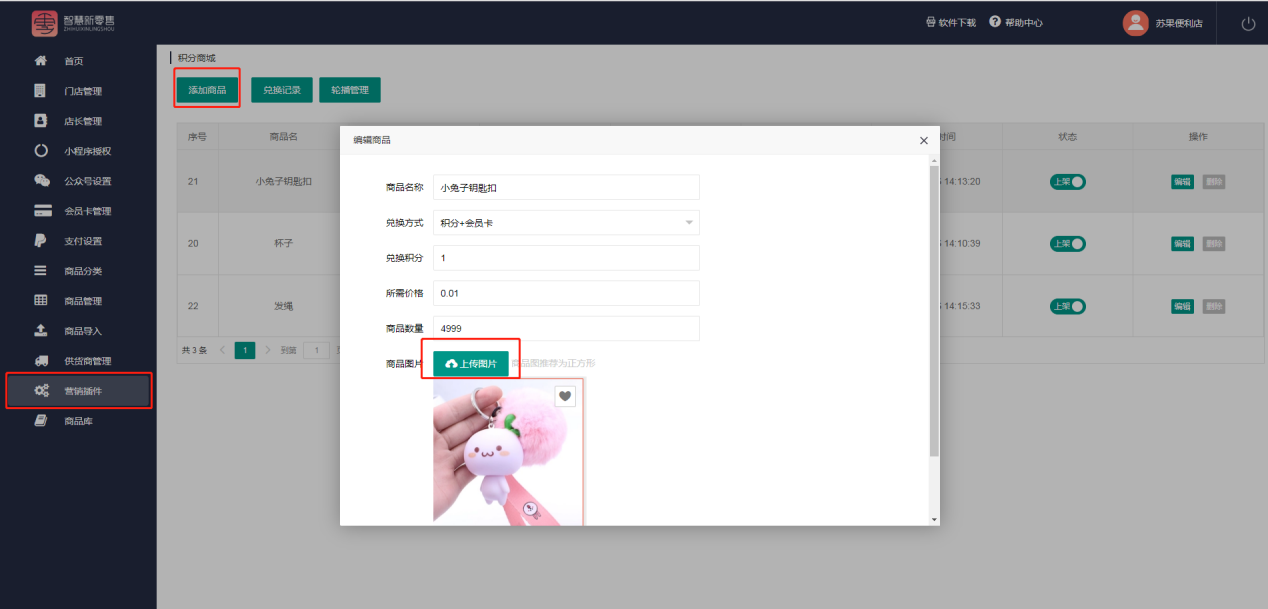
Task: Click the 轮播管理 button
Action: pyautogui.click(x=350, y=90)
